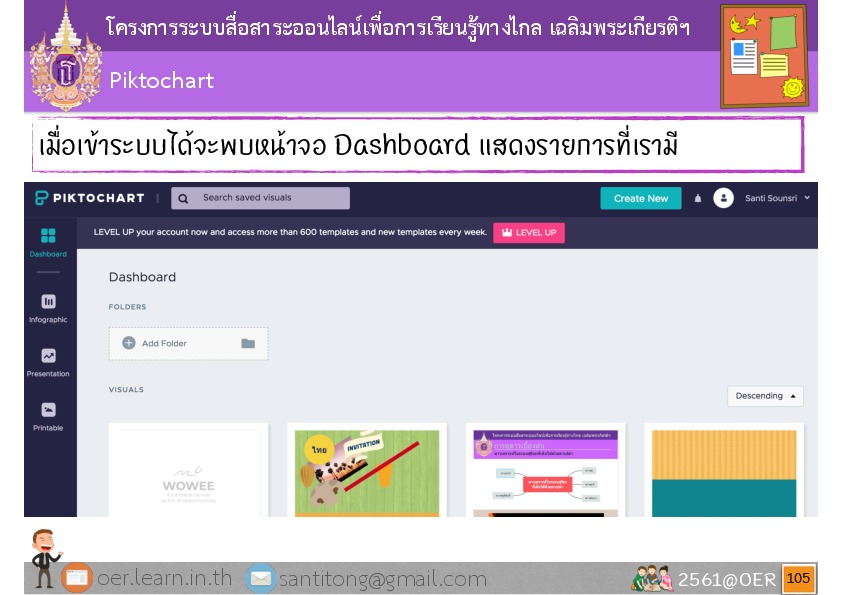
Task: Click the bulletin board icon in header
Action: tap(764, 56)
